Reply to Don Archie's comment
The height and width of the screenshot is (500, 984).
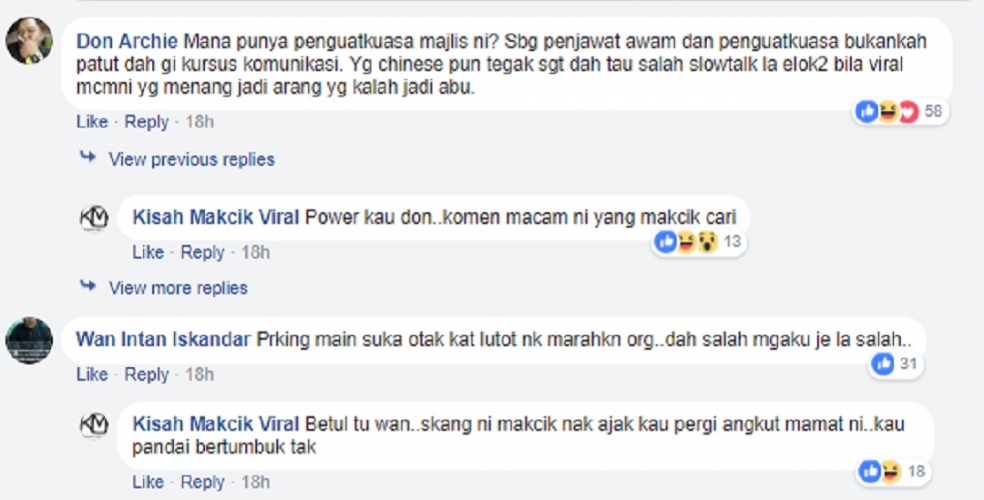pyautogui.click(x=146, y=122)
